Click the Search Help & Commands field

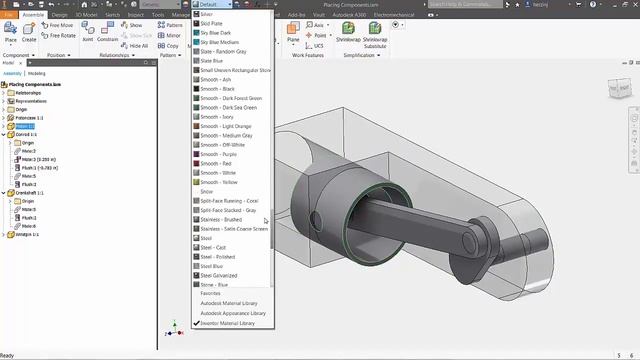click(x=465, y=4)
